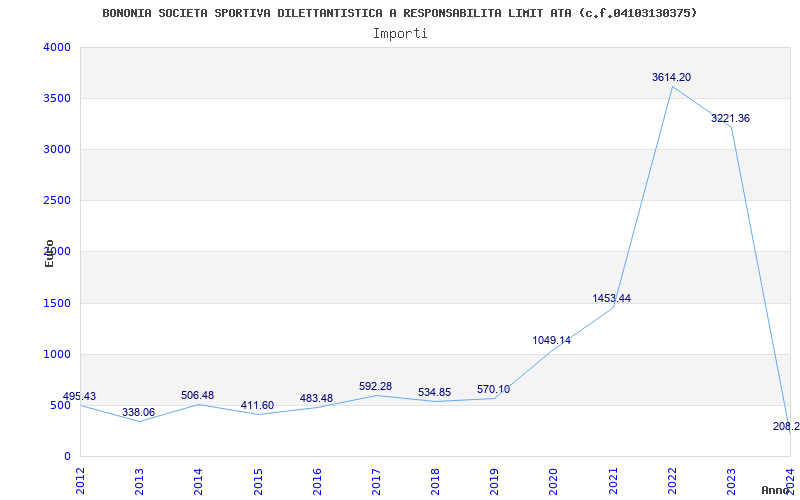Click the BONONIA SOCIETA SPORTIVA chart title
The width and height of the screenshot is (800, 500).
(399, 13)
